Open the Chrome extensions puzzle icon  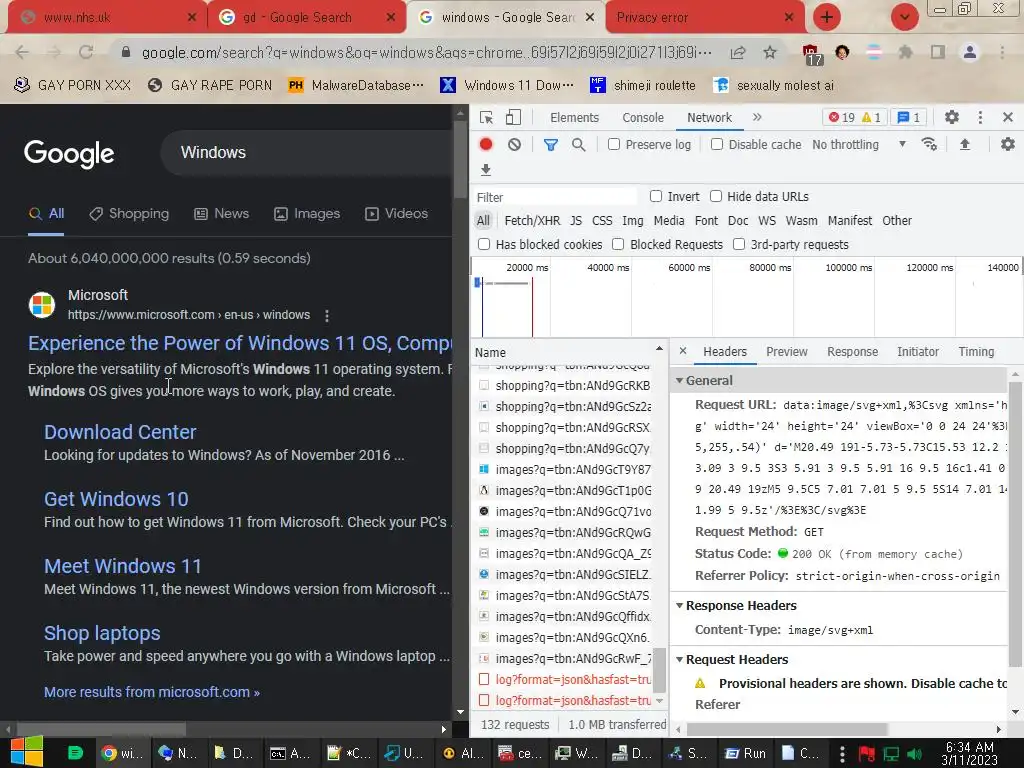(906, 52)
